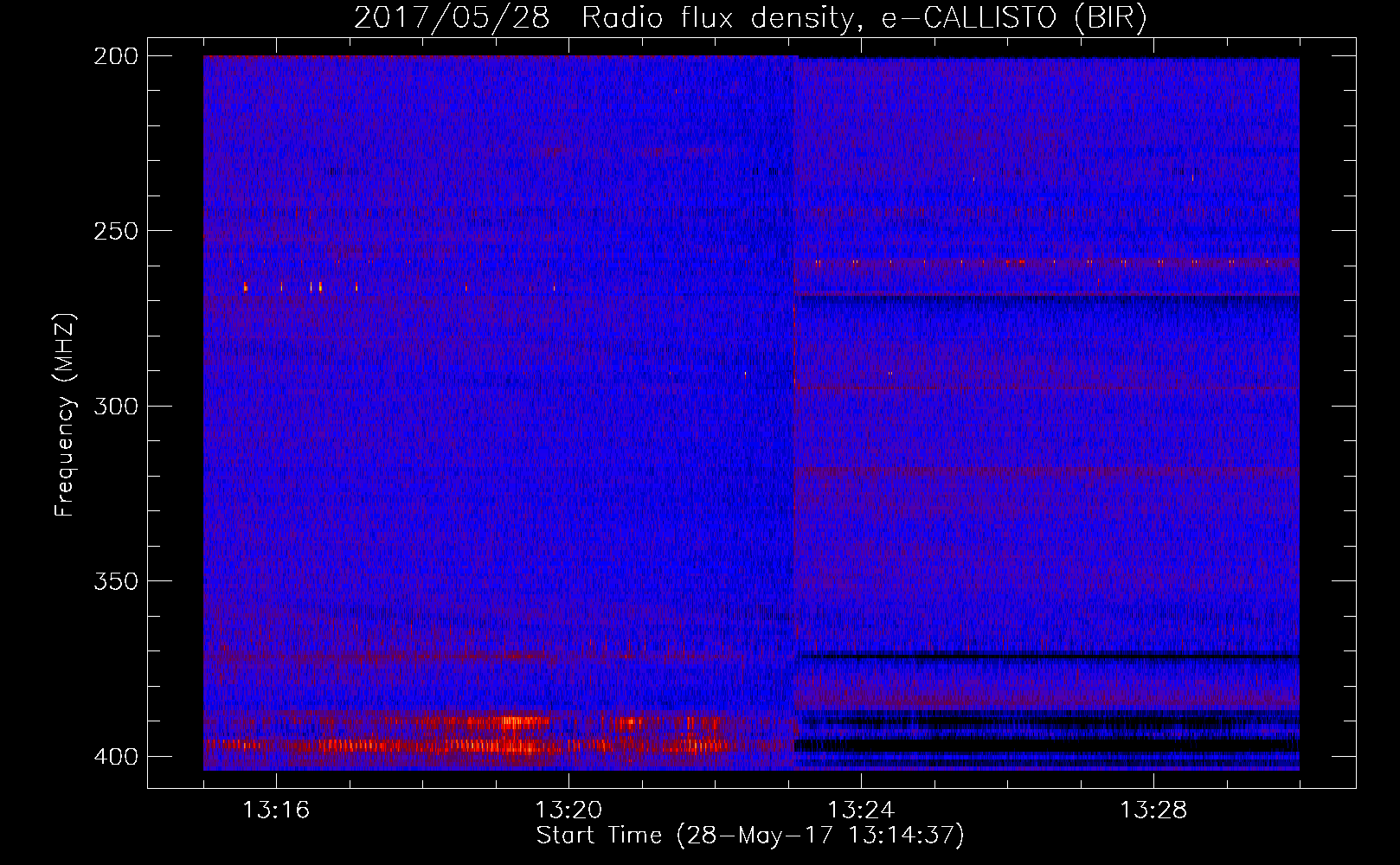Click the 13:16 time tick label

click(276, 811)
